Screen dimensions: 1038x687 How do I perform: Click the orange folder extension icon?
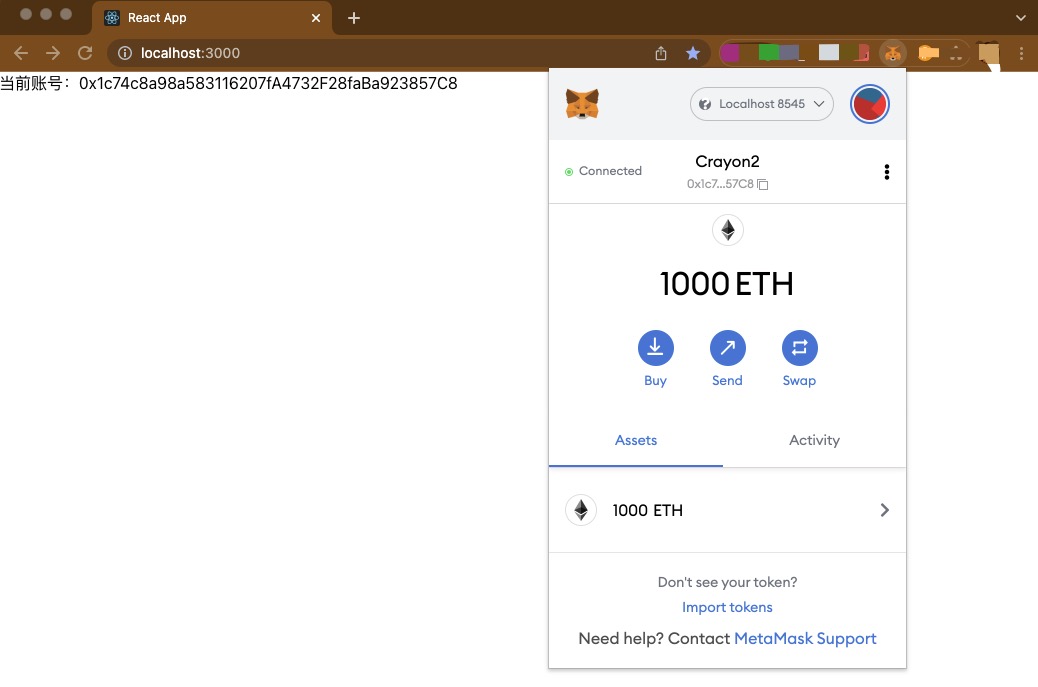928,53
